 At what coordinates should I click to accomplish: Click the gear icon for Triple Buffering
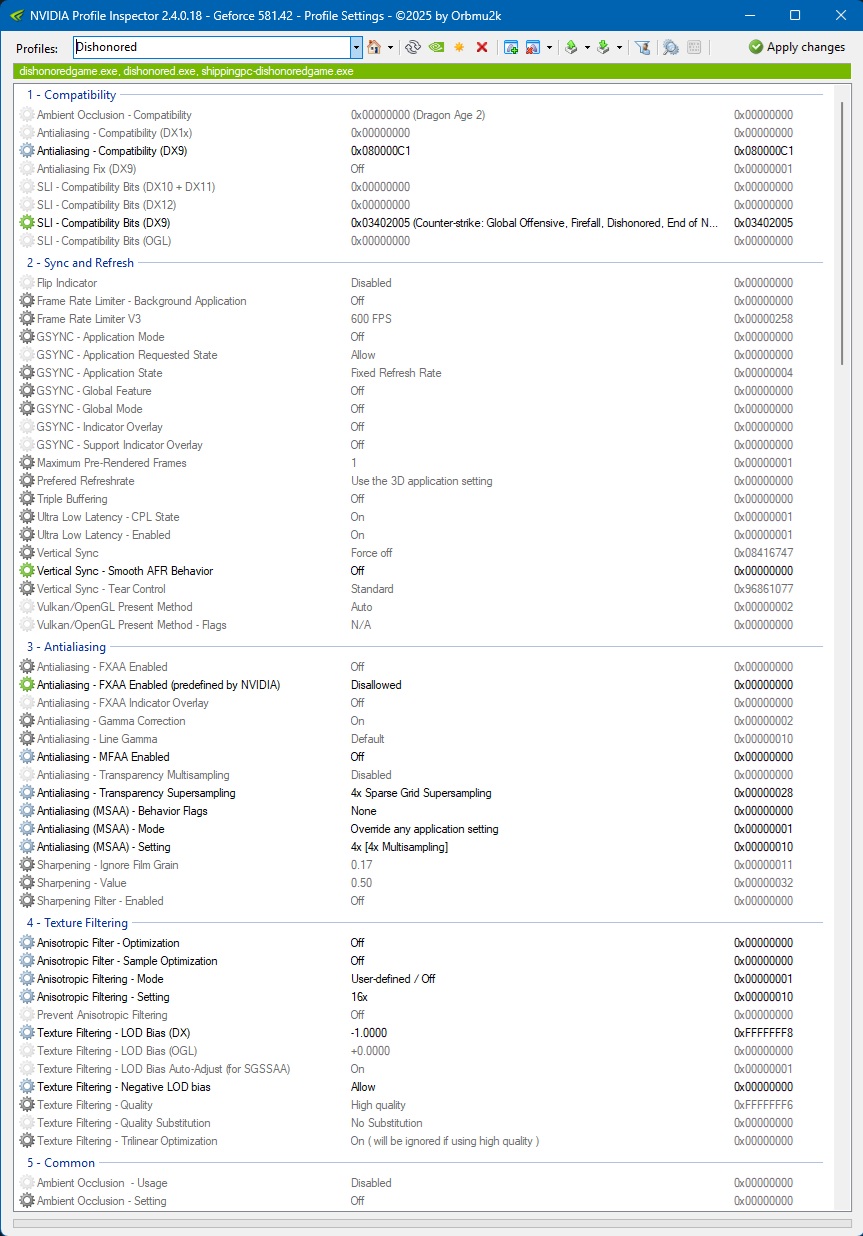coord(27,499)
